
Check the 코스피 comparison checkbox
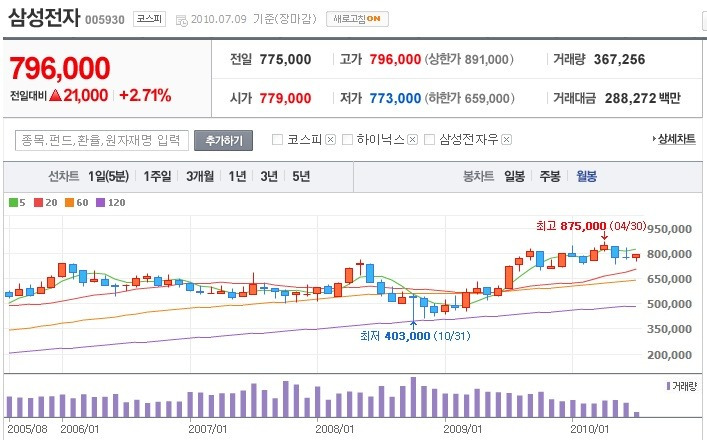coord(277,140)
